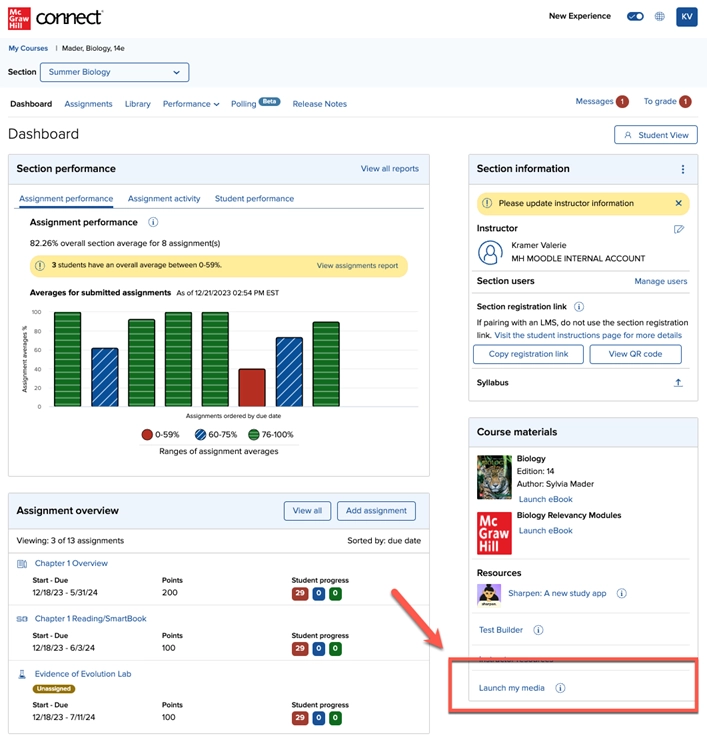Click the instructor profile avatar icon
Screen dimensions: 707x740
pyautogui.click(x=490, y=252)
